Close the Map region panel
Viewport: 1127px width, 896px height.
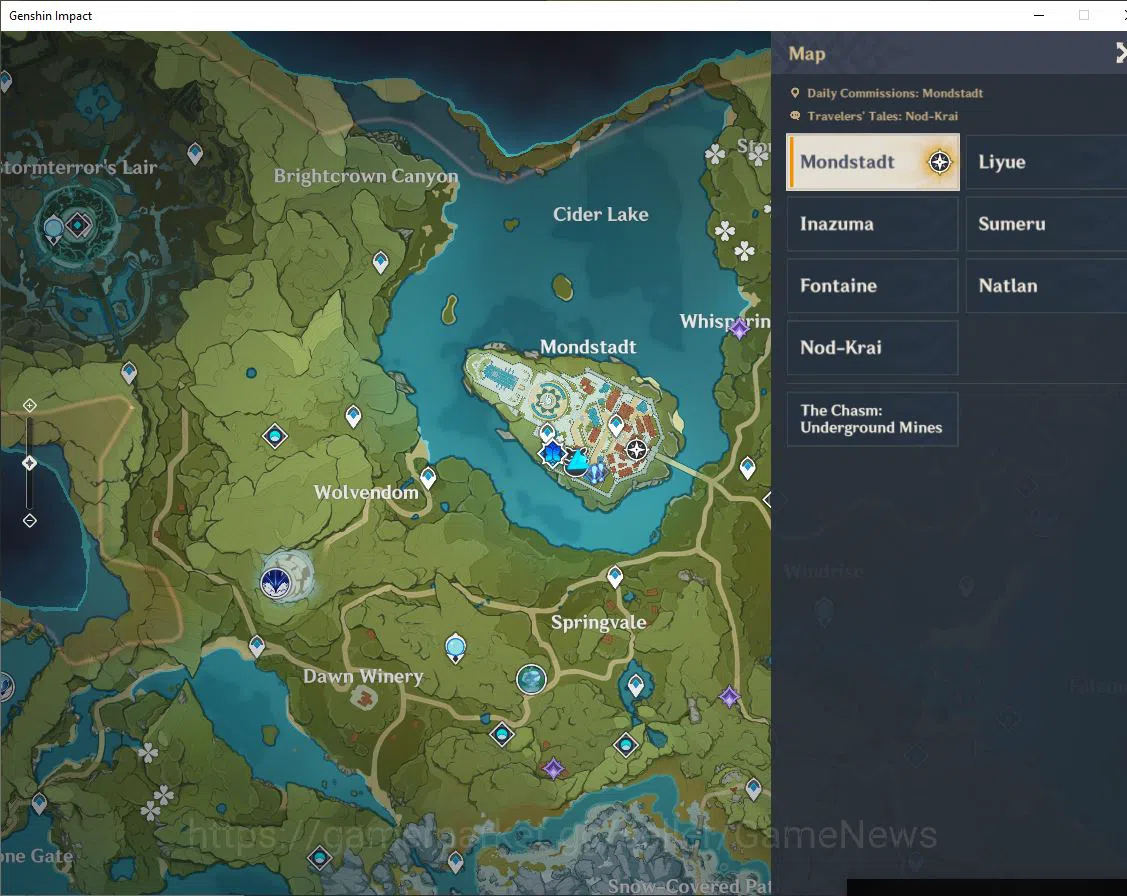pyautogui.click(x=1121, y=52)
